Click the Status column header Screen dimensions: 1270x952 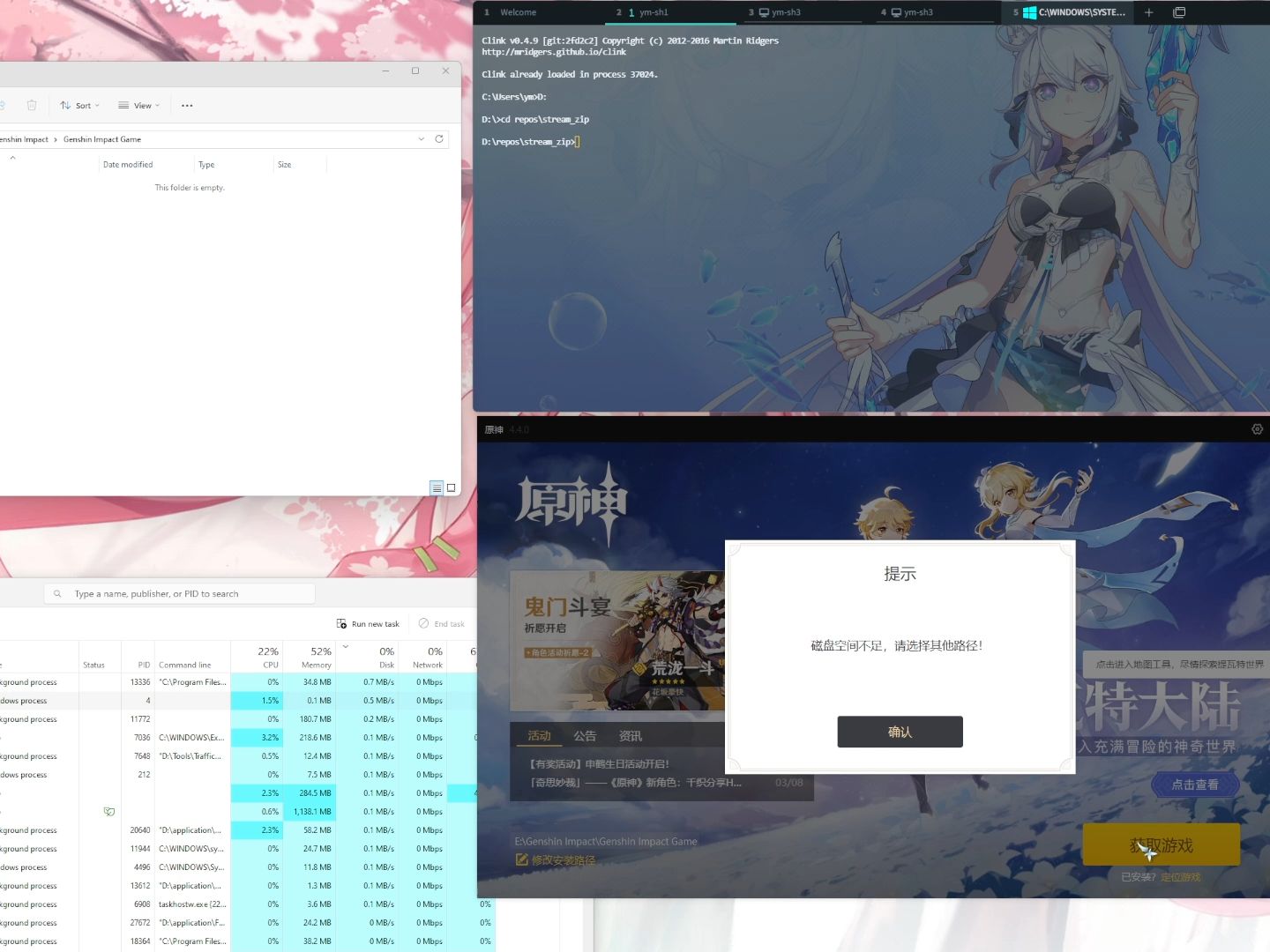[100, 657]
